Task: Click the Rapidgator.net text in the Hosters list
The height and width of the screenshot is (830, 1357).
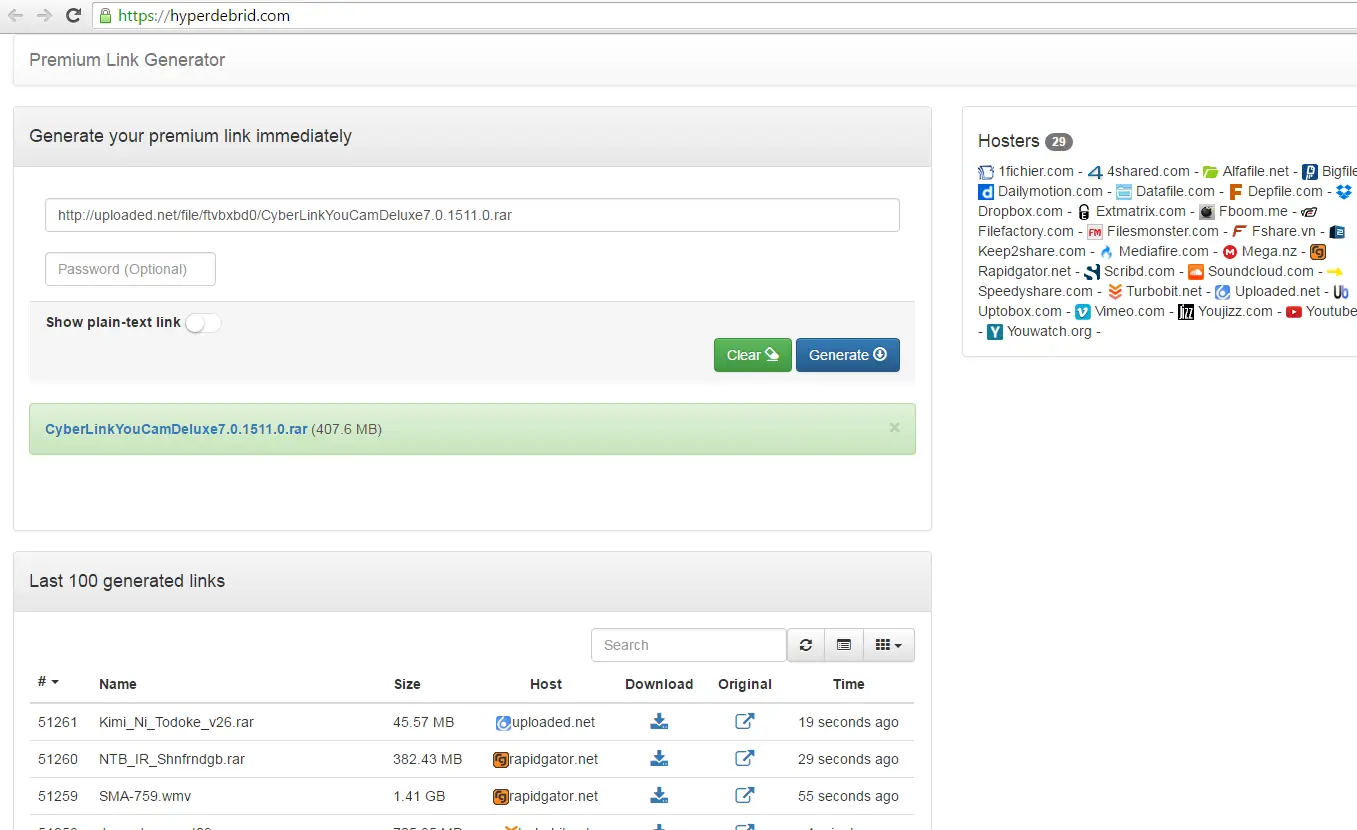Action: pos(1024,271)
